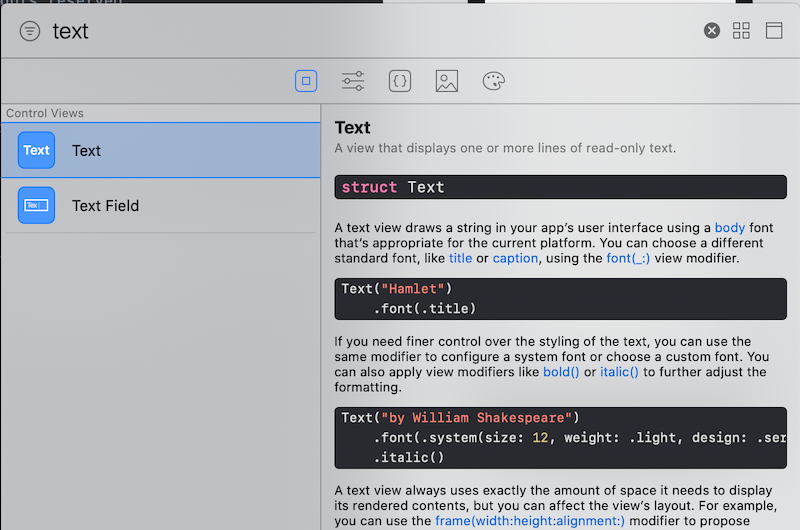
Task: Open the italic() modifier link
Action: pos(619,372)
